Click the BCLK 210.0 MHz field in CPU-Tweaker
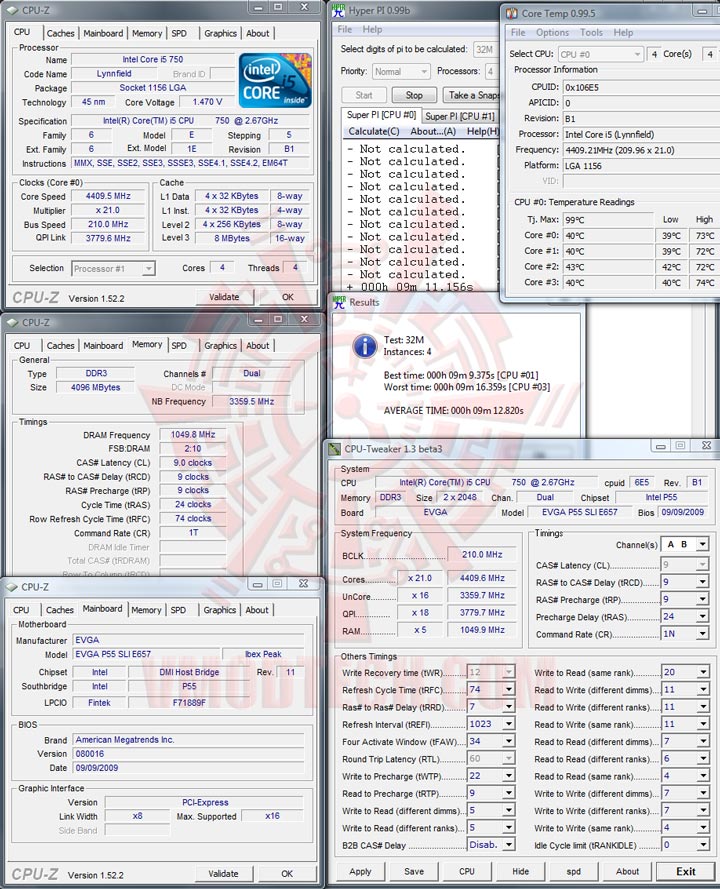Viewport: 720px width, 889px height. (x=482, y=554)
